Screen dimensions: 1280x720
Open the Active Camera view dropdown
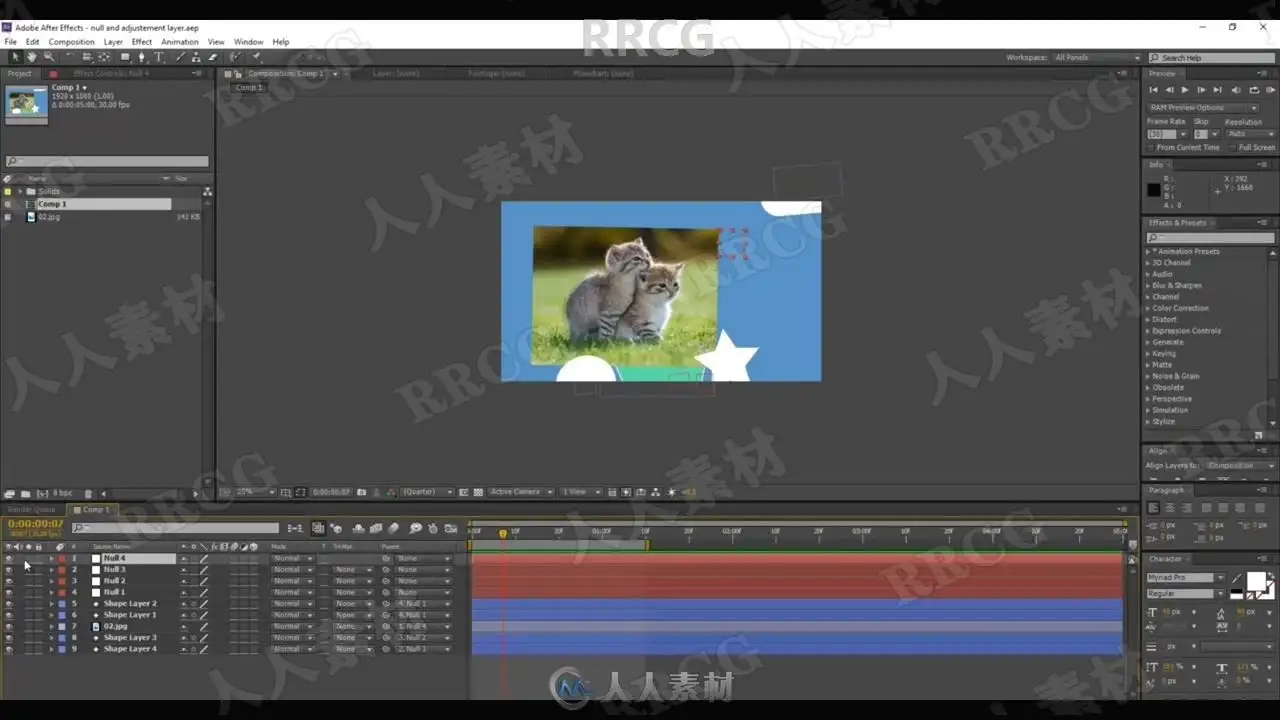520,492
